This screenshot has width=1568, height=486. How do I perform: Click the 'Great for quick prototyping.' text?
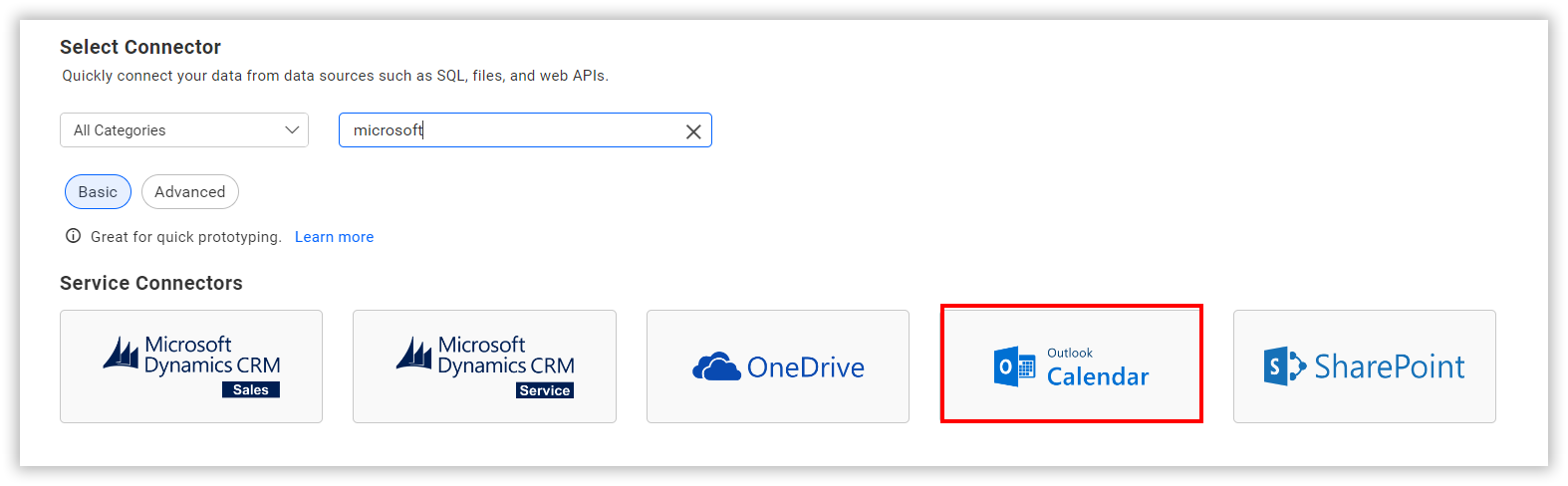(x=186, y=237)
